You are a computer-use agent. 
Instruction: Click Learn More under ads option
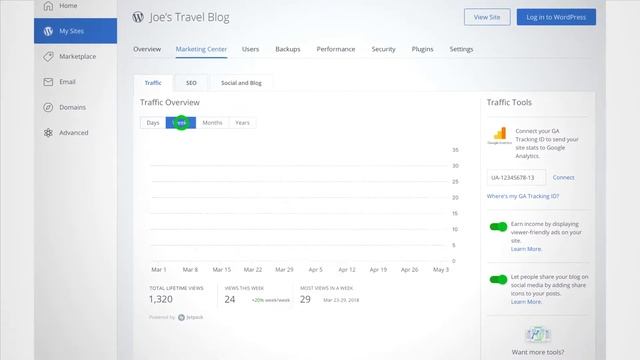click(526, 249)
